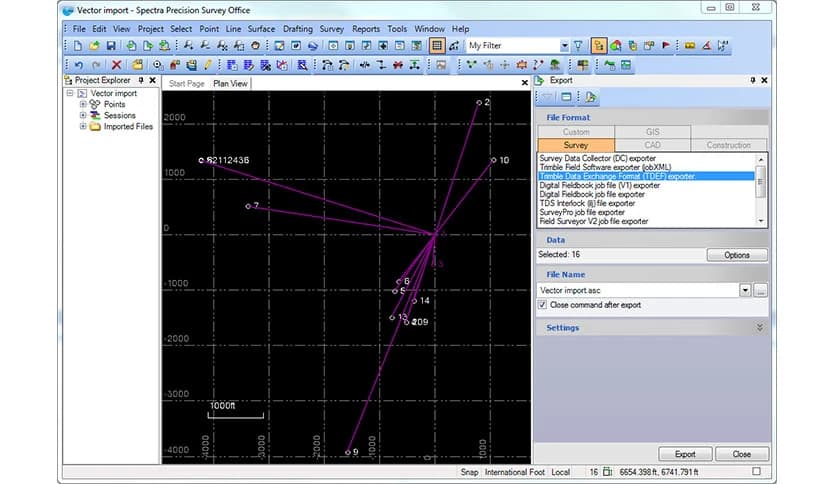Expand the Imported Files tree node
This screenshot has height=484, width=836.
(x=83, y=126)
